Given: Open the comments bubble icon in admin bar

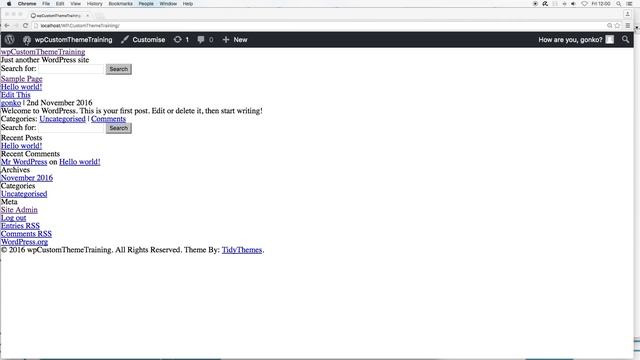Looking at the screenshot, I should click(x=201, y=40).
